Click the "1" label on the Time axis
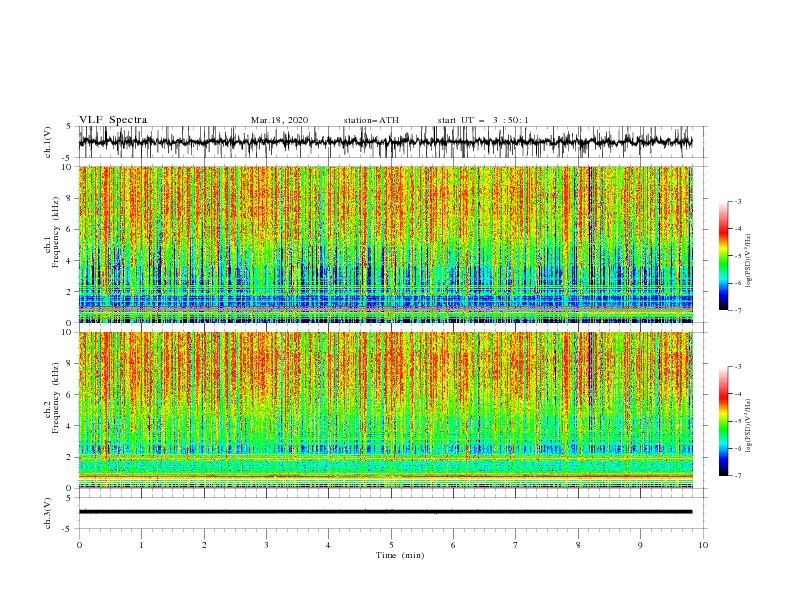 [141, 545]
